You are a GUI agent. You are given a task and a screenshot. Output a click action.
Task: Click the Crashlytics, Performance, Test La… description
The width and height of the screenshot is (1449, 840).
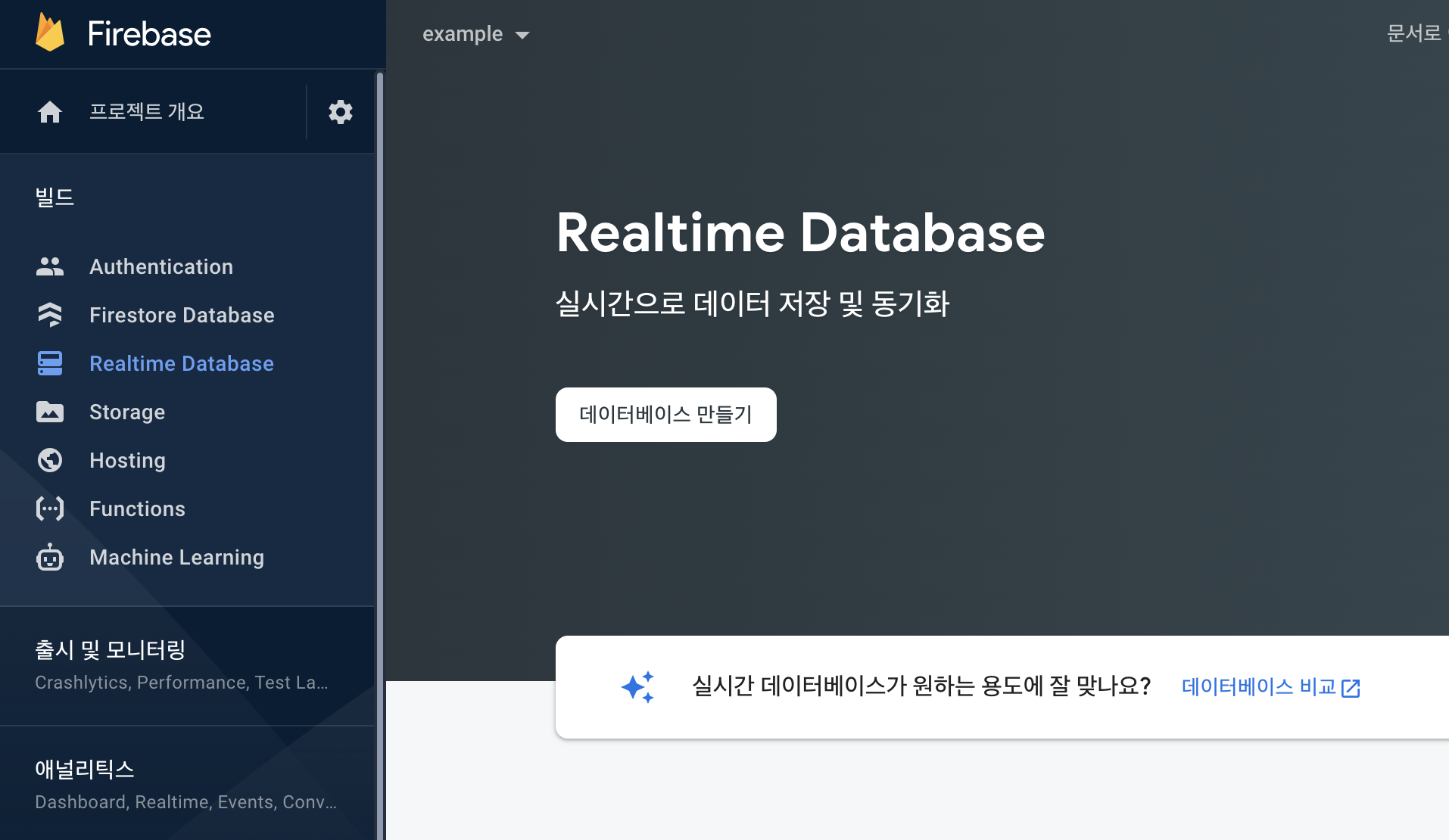(x=182, y=683)
